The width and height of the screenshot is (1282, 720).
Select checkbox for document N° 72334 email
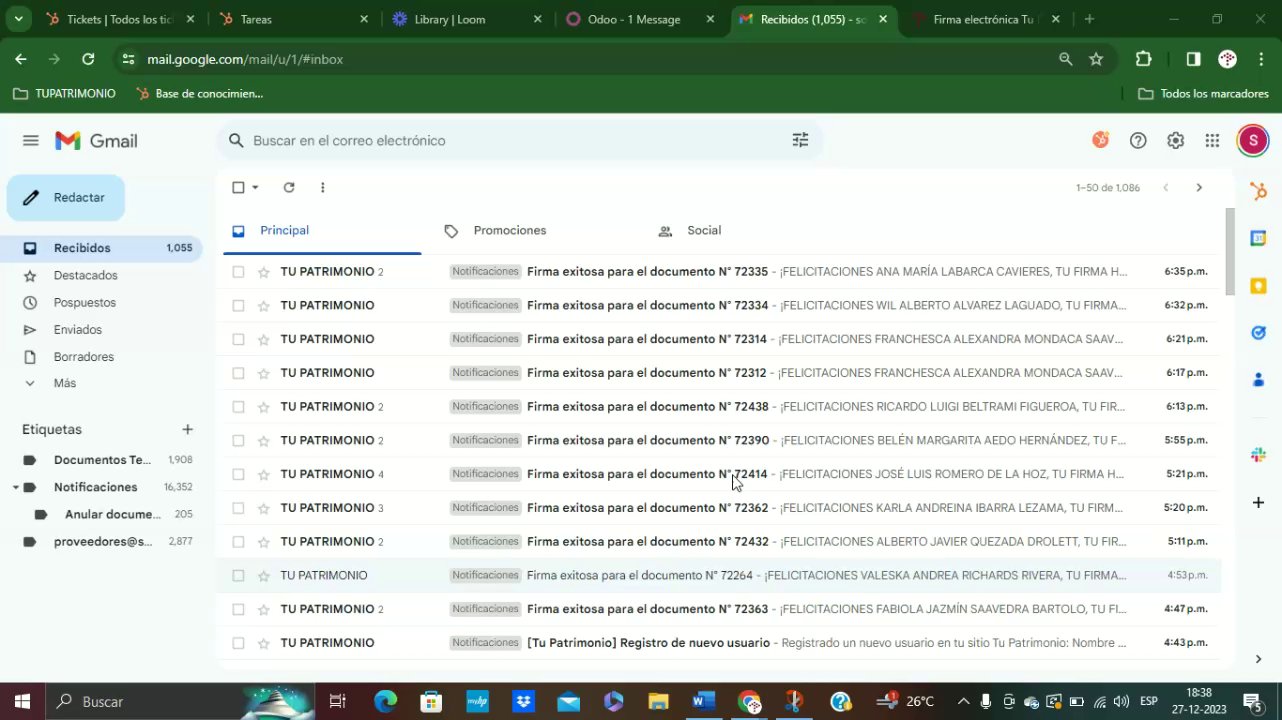click(x=238, y=306)
